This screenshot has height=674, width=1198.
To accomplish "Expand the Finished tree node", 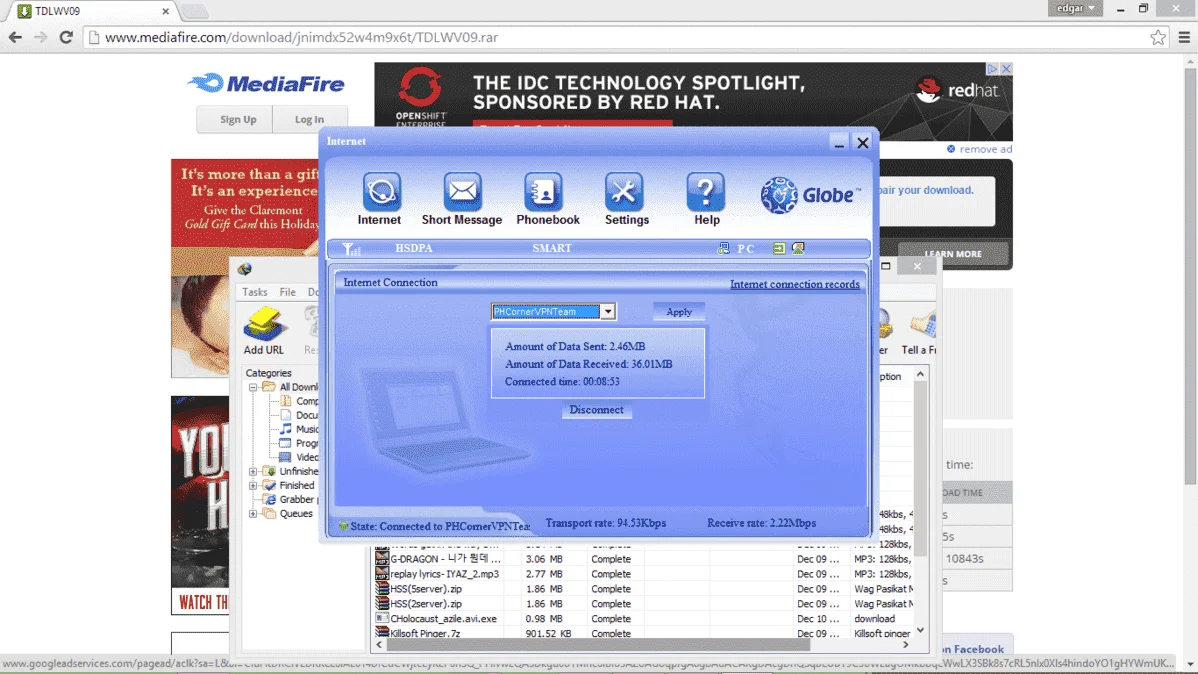I will pos(253,485).
